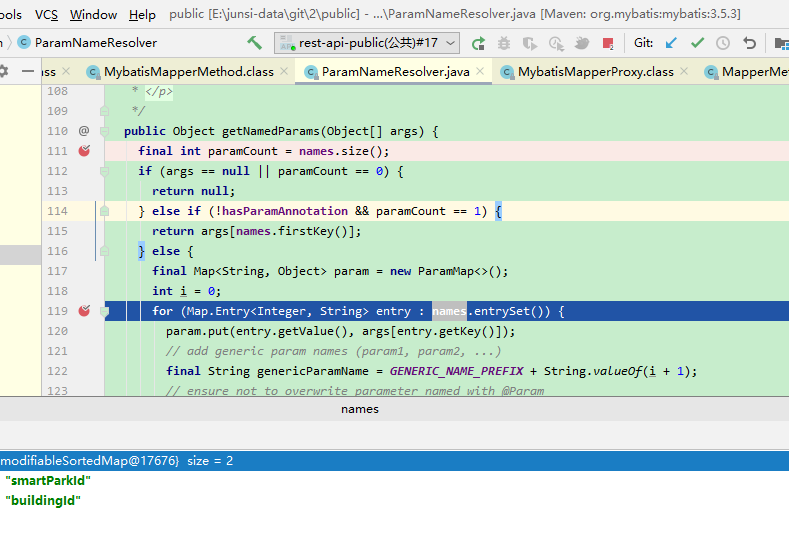Image resolution: width=789 pixels, height=546 pixels.
Task: Select the "smartParkId" value row
Action: 48,481
